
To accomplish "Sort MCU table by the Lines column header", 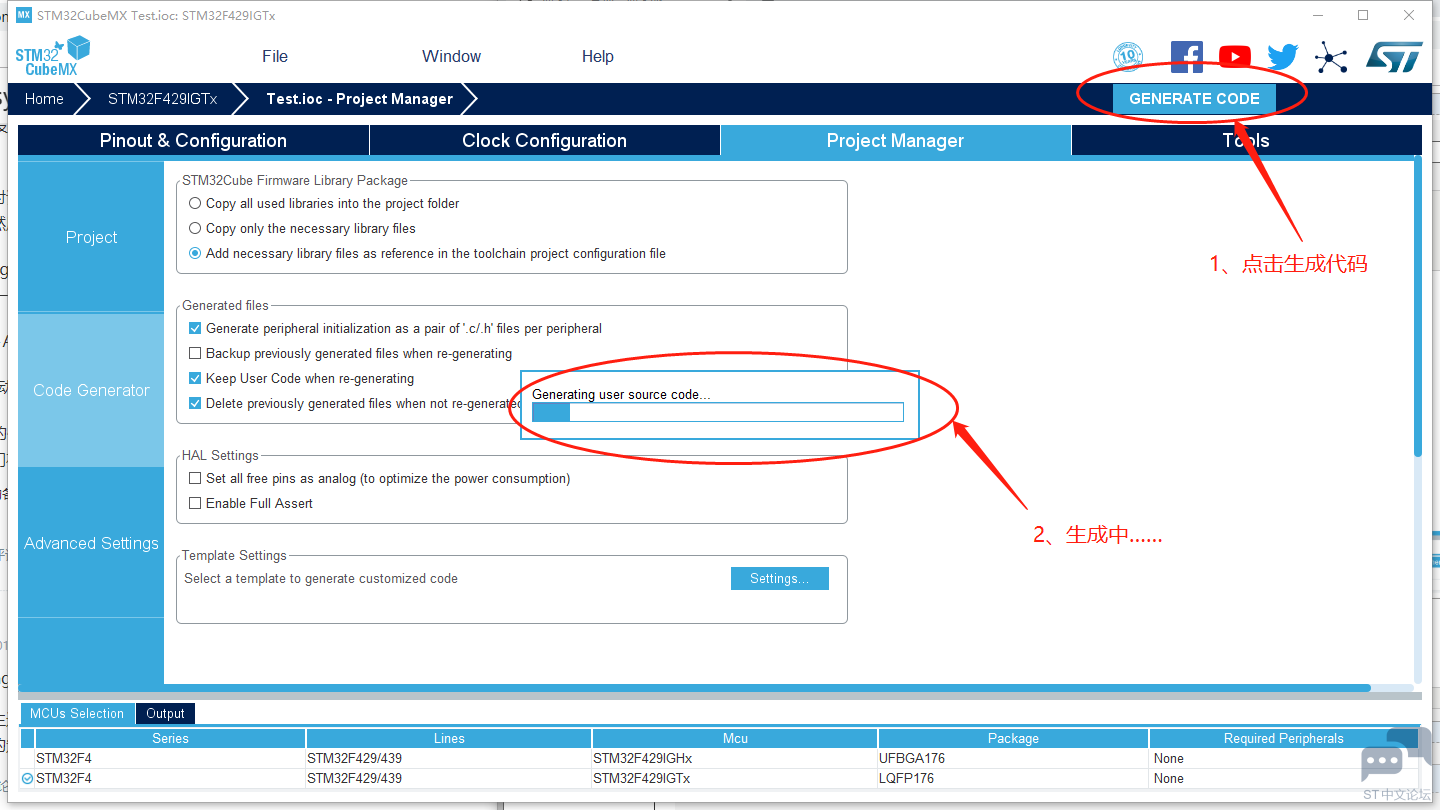I will coord(449,738).
